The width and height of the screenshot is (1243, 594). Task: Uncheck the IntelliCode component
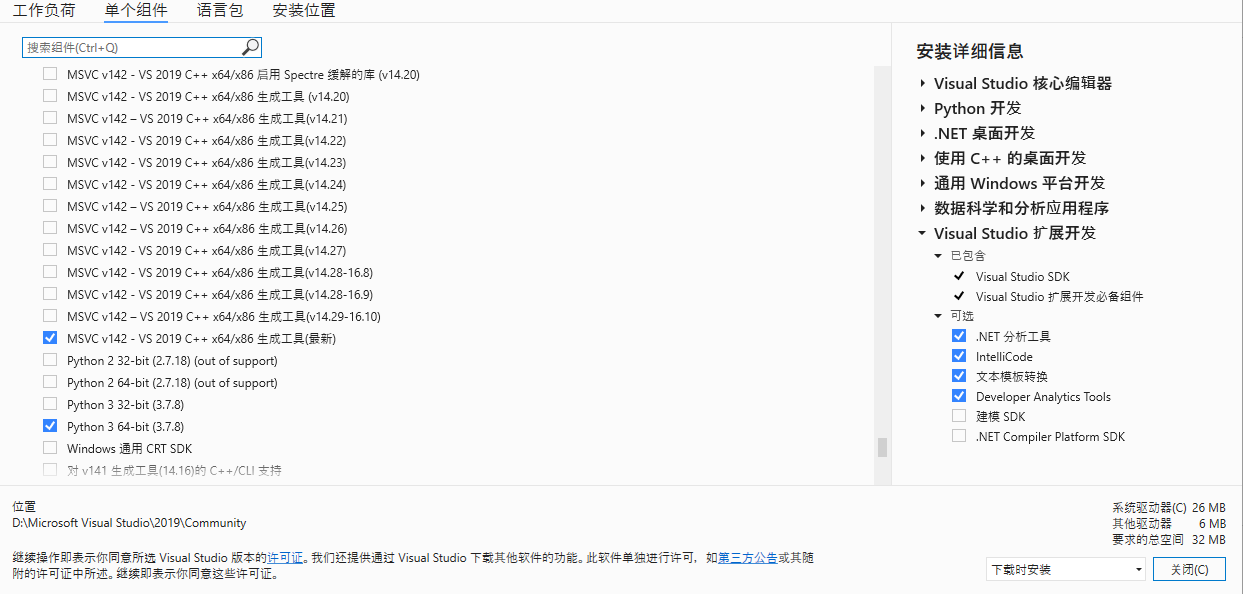[x=958, y=356]
